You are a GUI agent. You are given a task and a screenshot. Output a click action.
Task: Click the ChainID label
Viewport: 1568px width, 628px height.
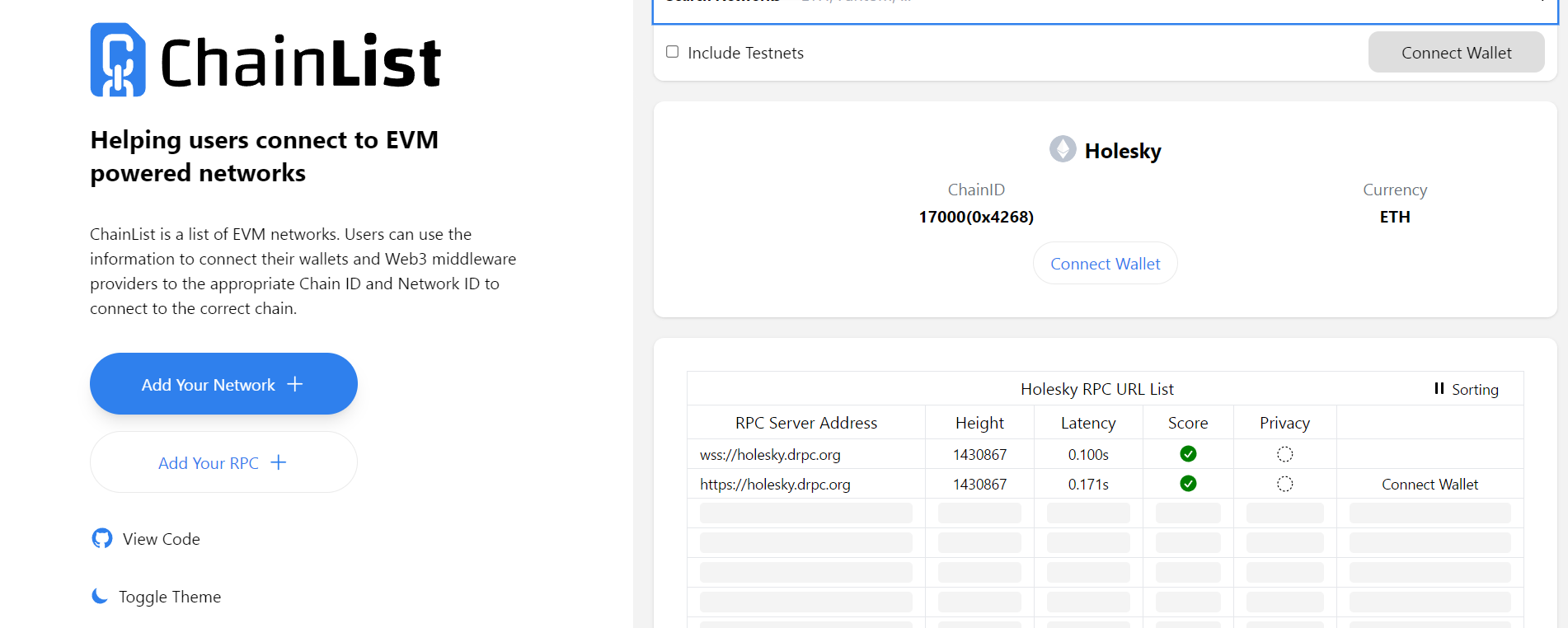tap(976, 190)
